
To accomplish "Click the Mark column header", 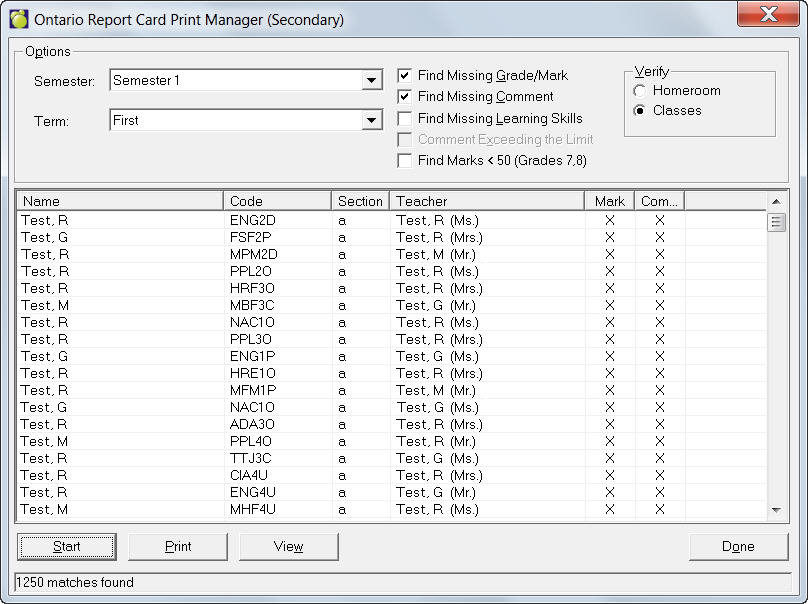I will 609,201.
